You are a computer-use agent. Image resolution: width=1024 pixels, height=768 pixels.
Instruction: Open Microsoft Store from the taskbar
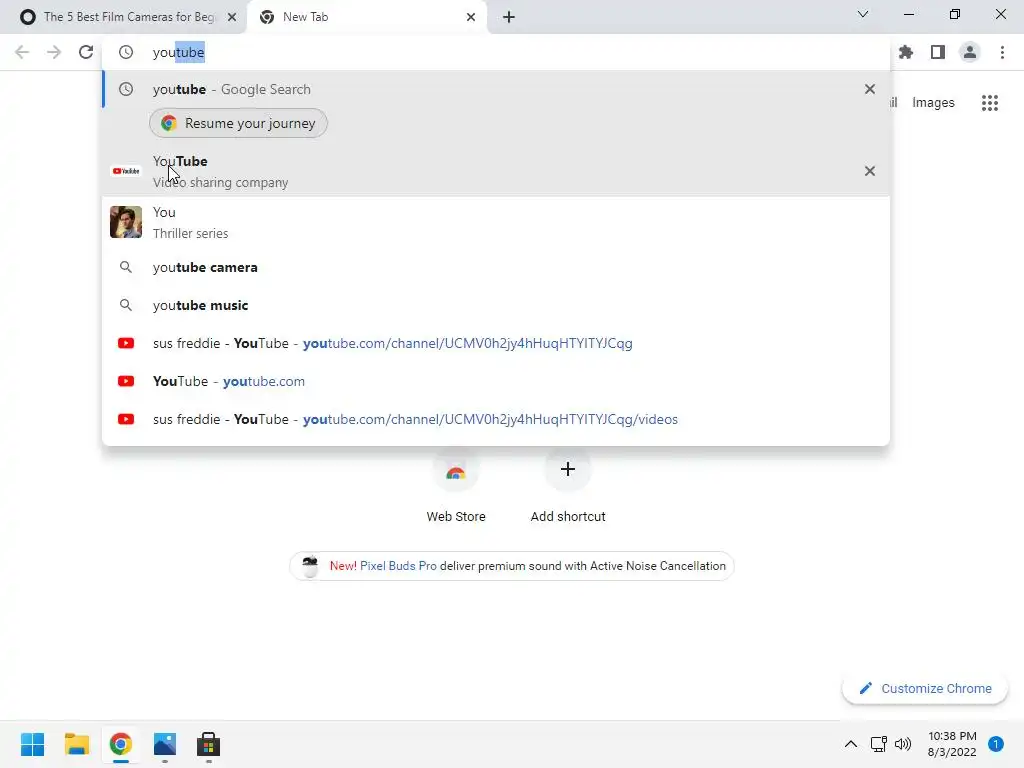click(208, 744)
